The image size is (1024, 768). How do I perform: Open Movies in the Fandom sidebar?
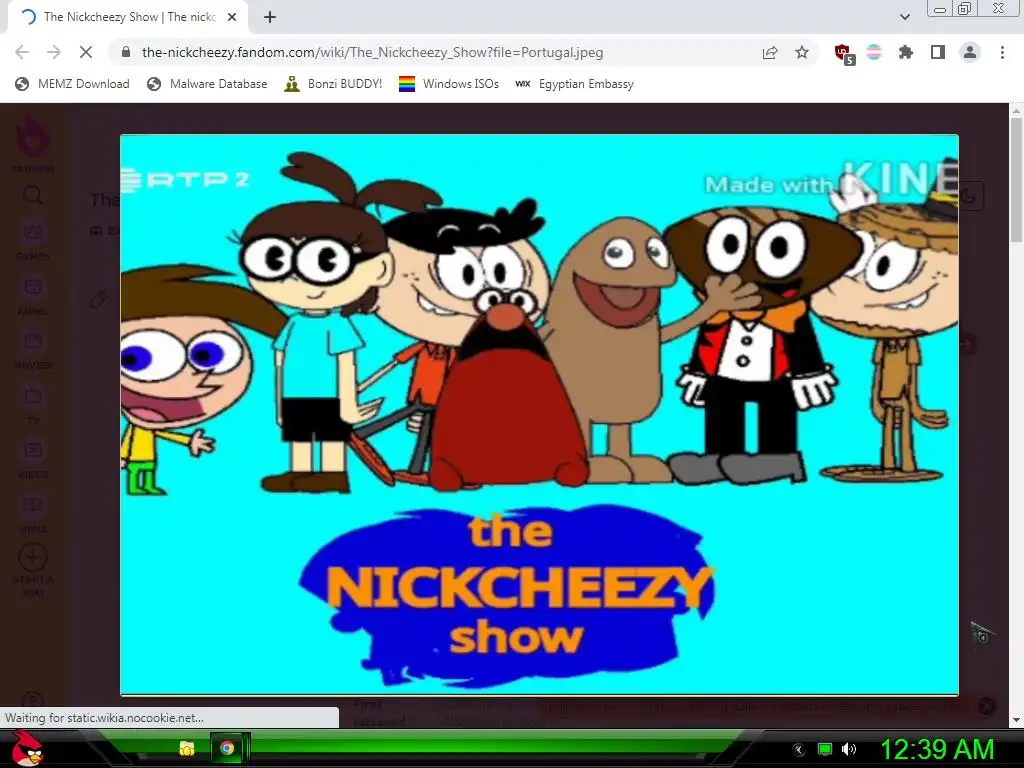click(x=33, y=349)
